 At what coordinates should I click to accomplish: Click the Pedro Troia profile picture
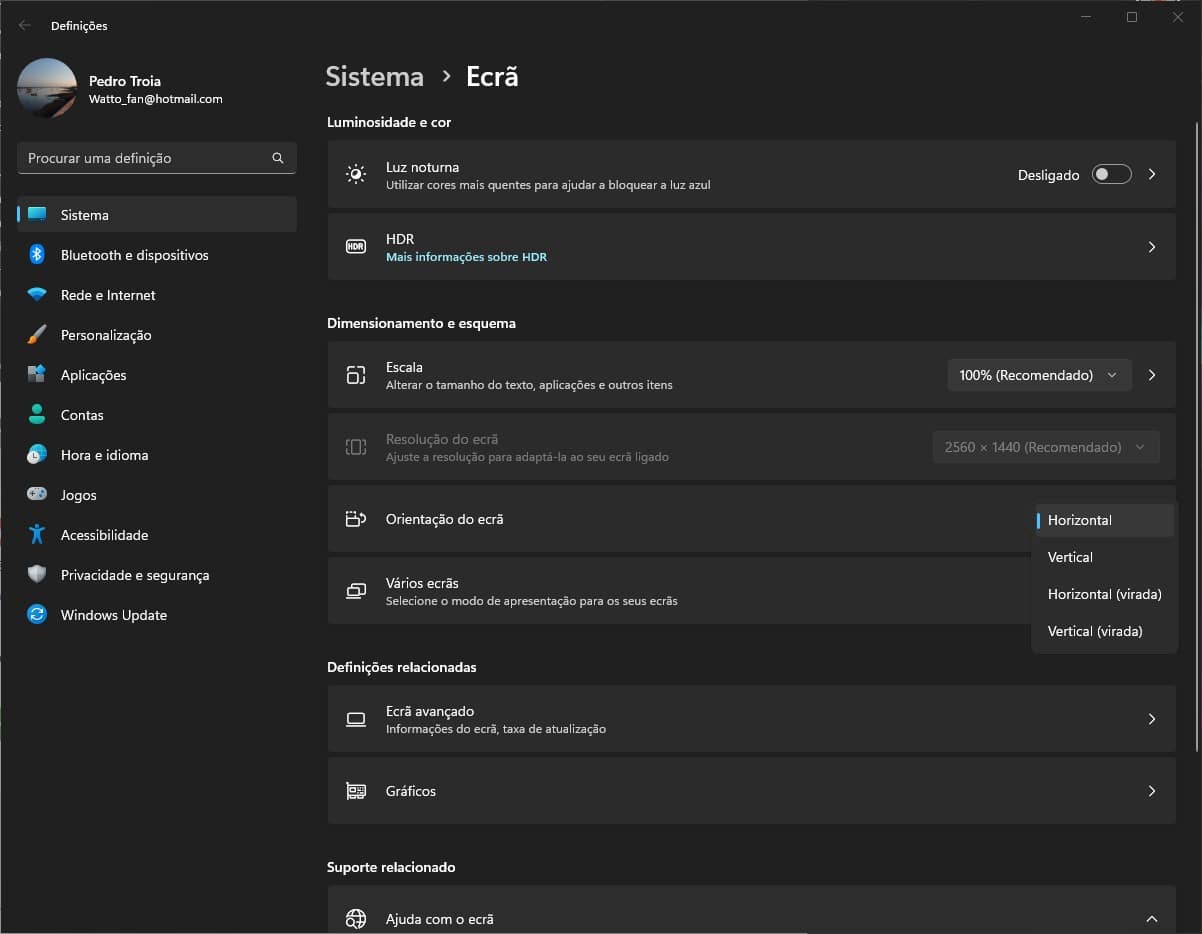[47, 88]
